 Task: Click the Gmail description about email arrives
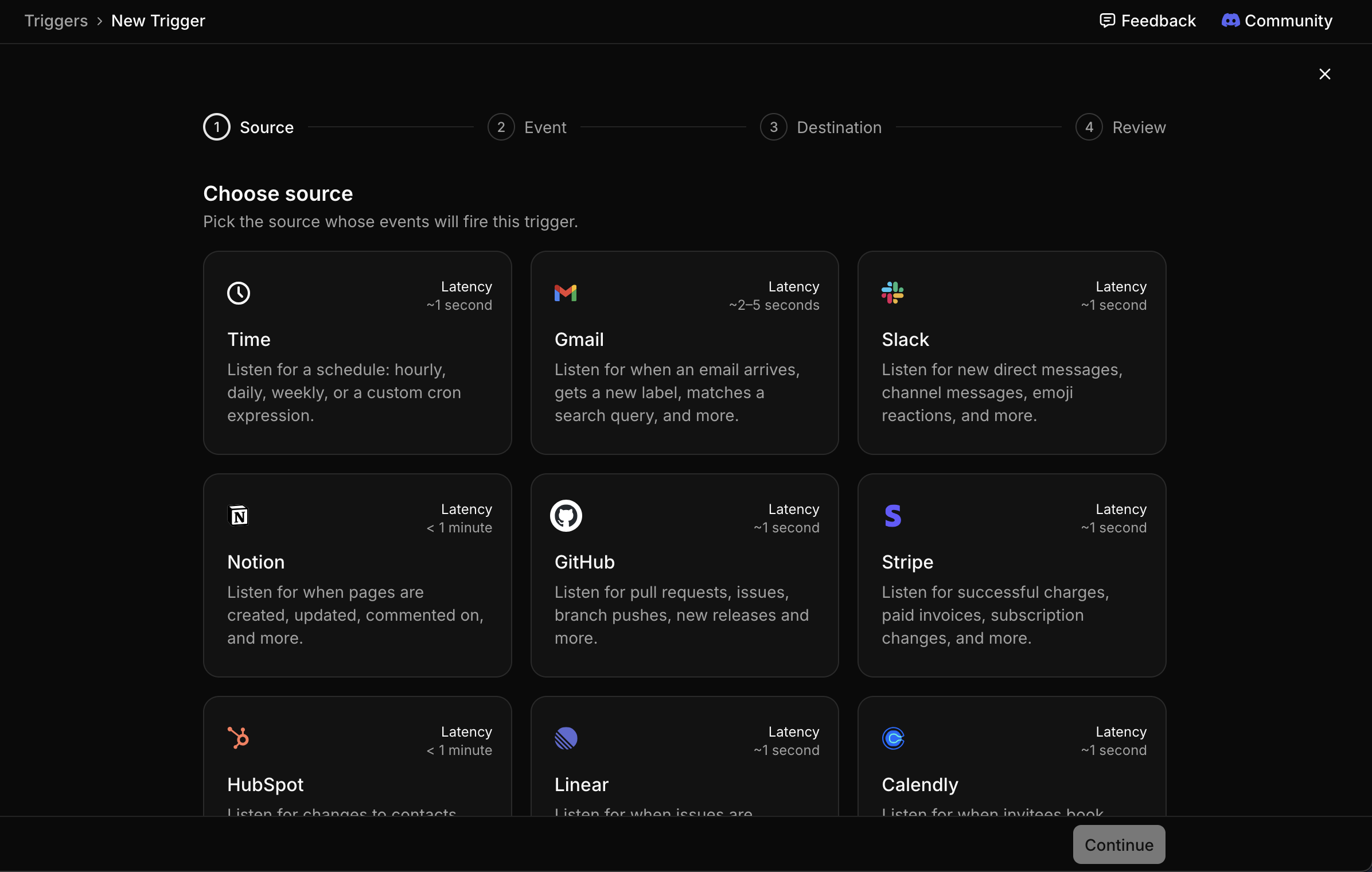coord(677,392)
